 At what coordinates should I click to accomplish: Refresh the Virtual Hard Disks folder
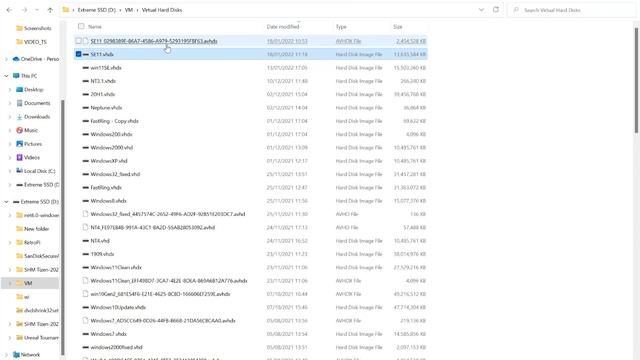(496, 10)
